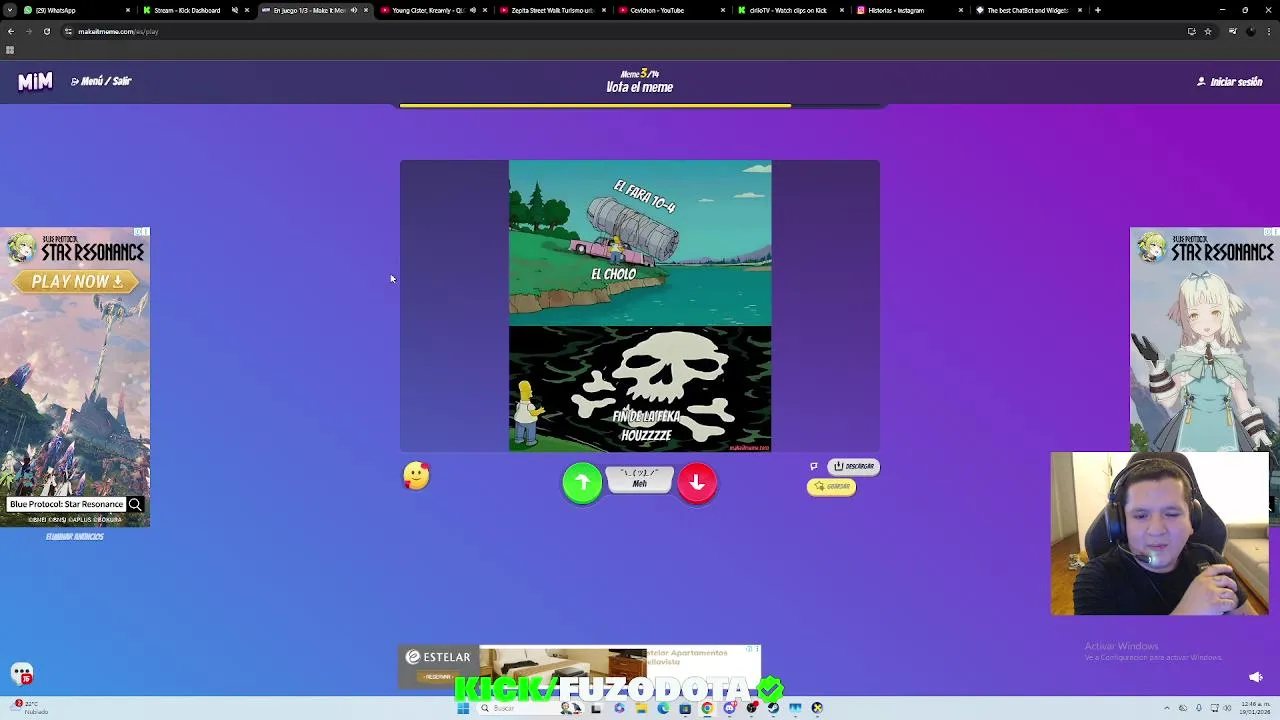Open Steam from the taskbar
1280x720 pixels.
coord(773,708)
